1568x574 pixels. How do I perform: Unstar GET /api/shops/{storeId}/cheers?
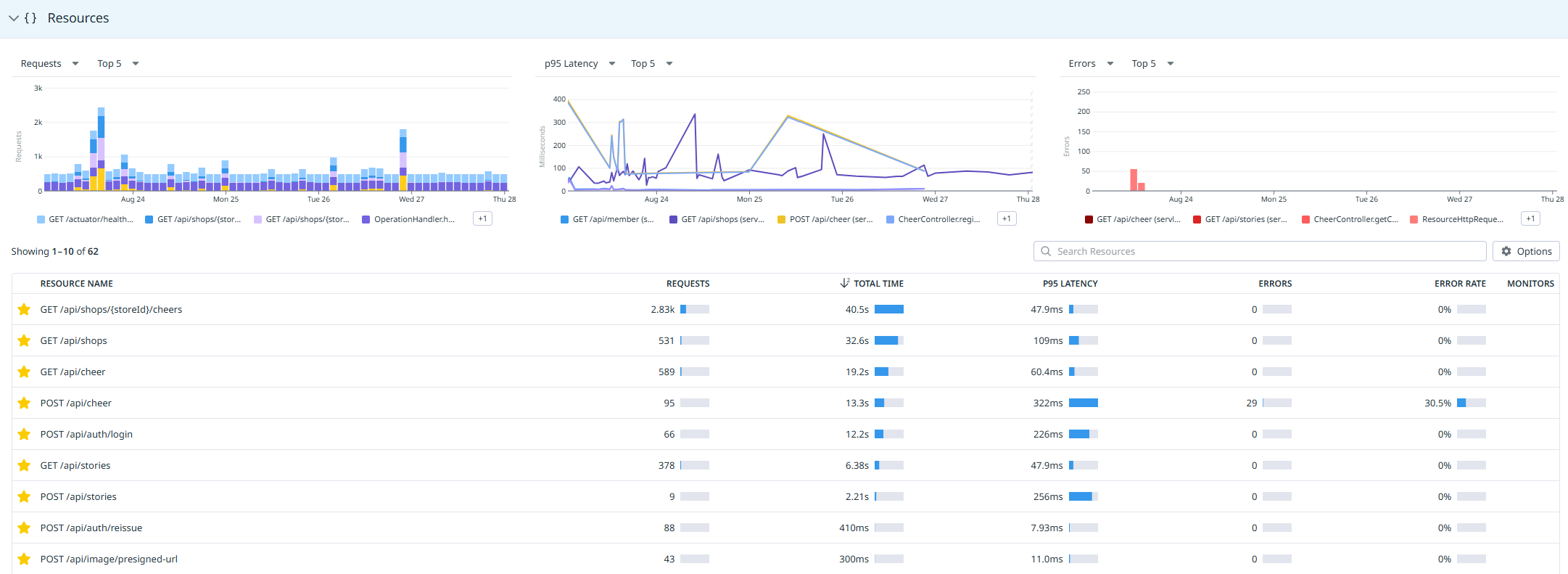click(24, 309)
